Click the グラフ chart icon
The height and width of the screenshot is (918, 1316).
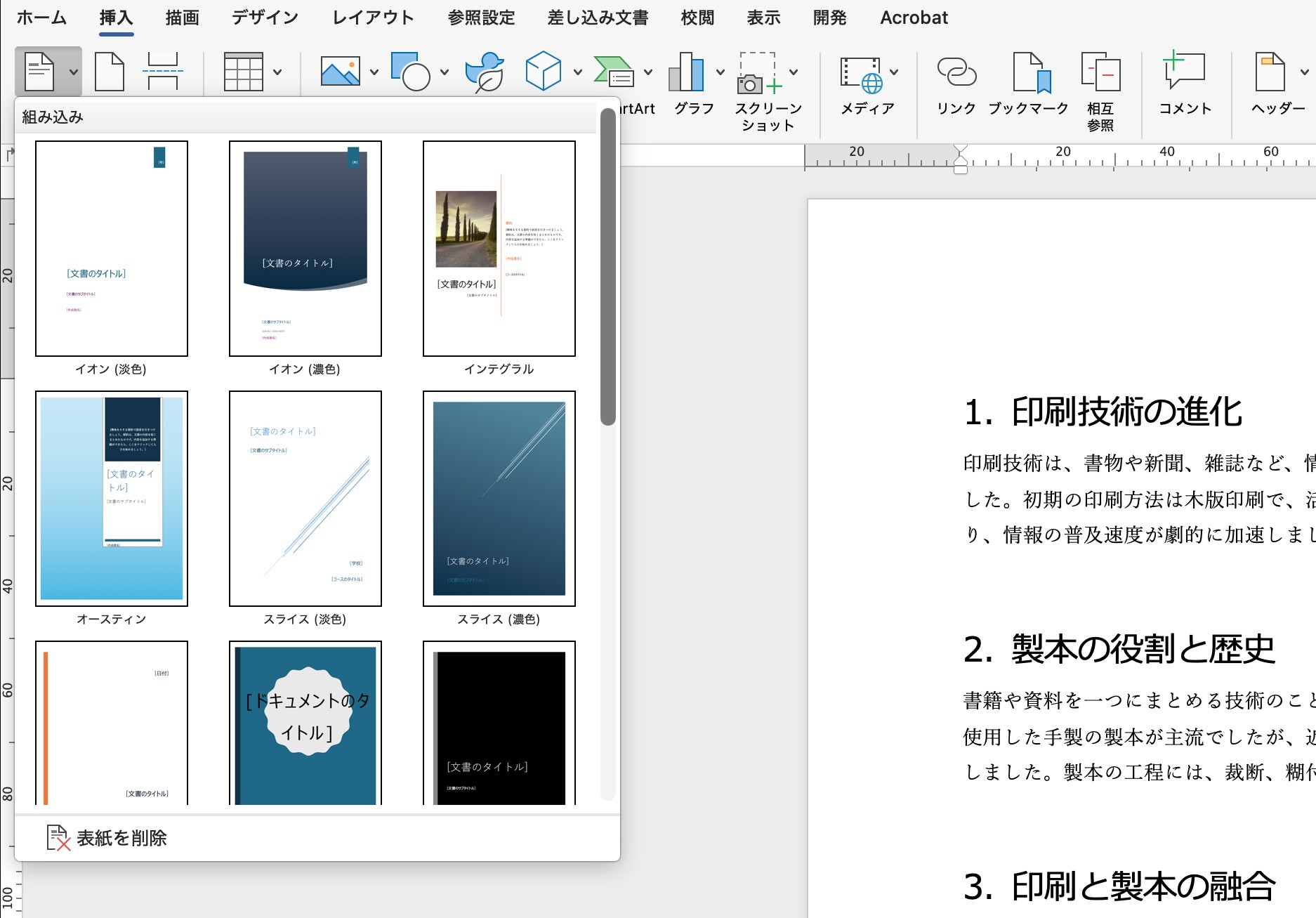686,72
